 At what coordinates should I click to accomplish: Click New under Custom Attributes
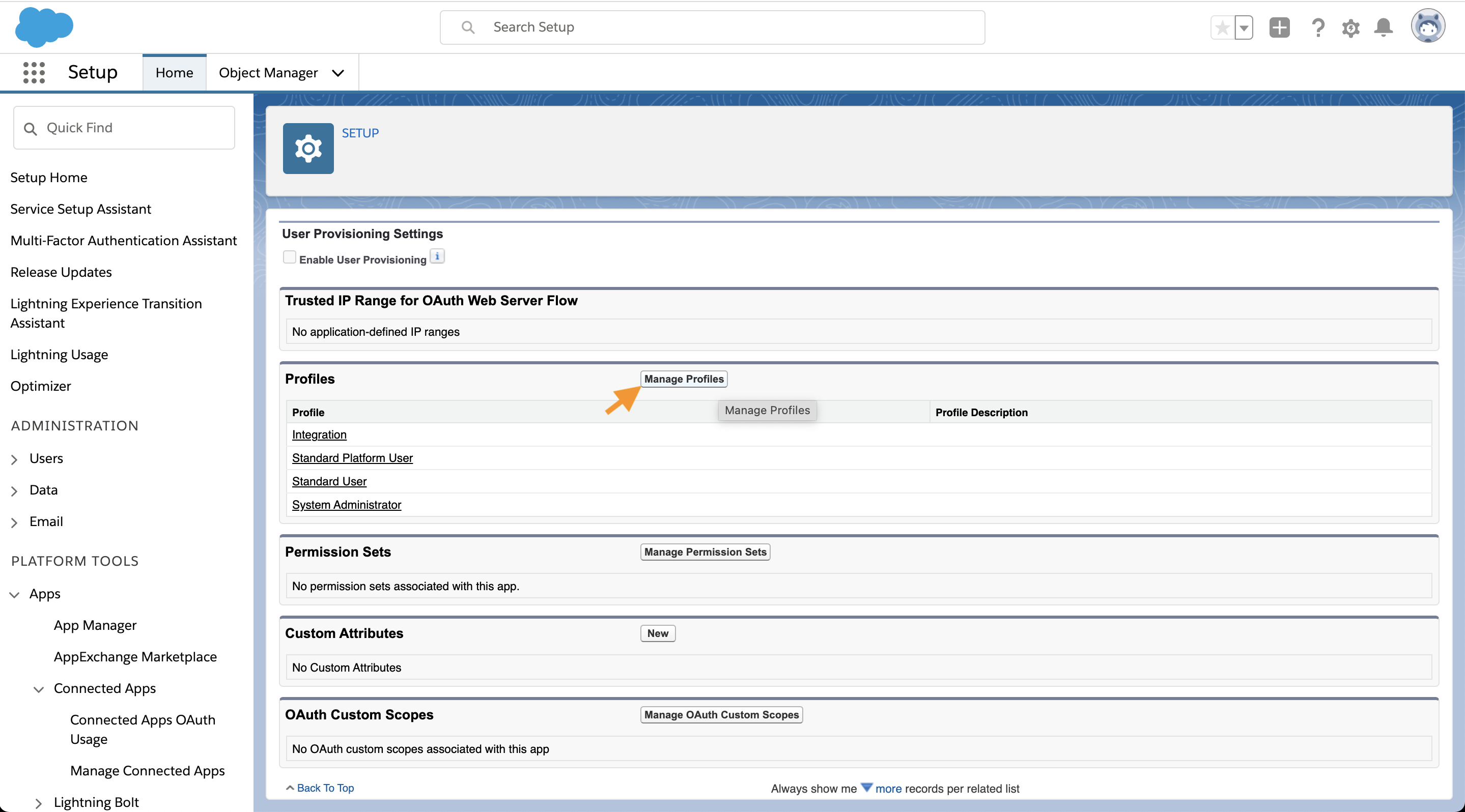coord(658,633)
